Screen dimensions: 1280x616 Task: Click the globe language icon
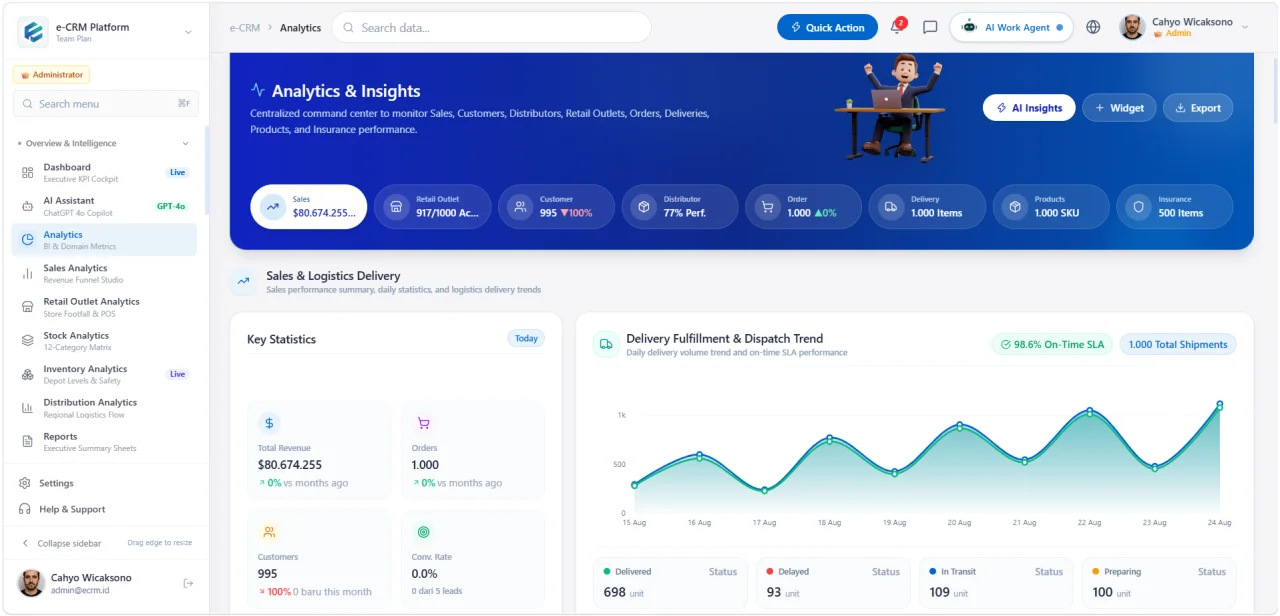(x=1093, y=27)
